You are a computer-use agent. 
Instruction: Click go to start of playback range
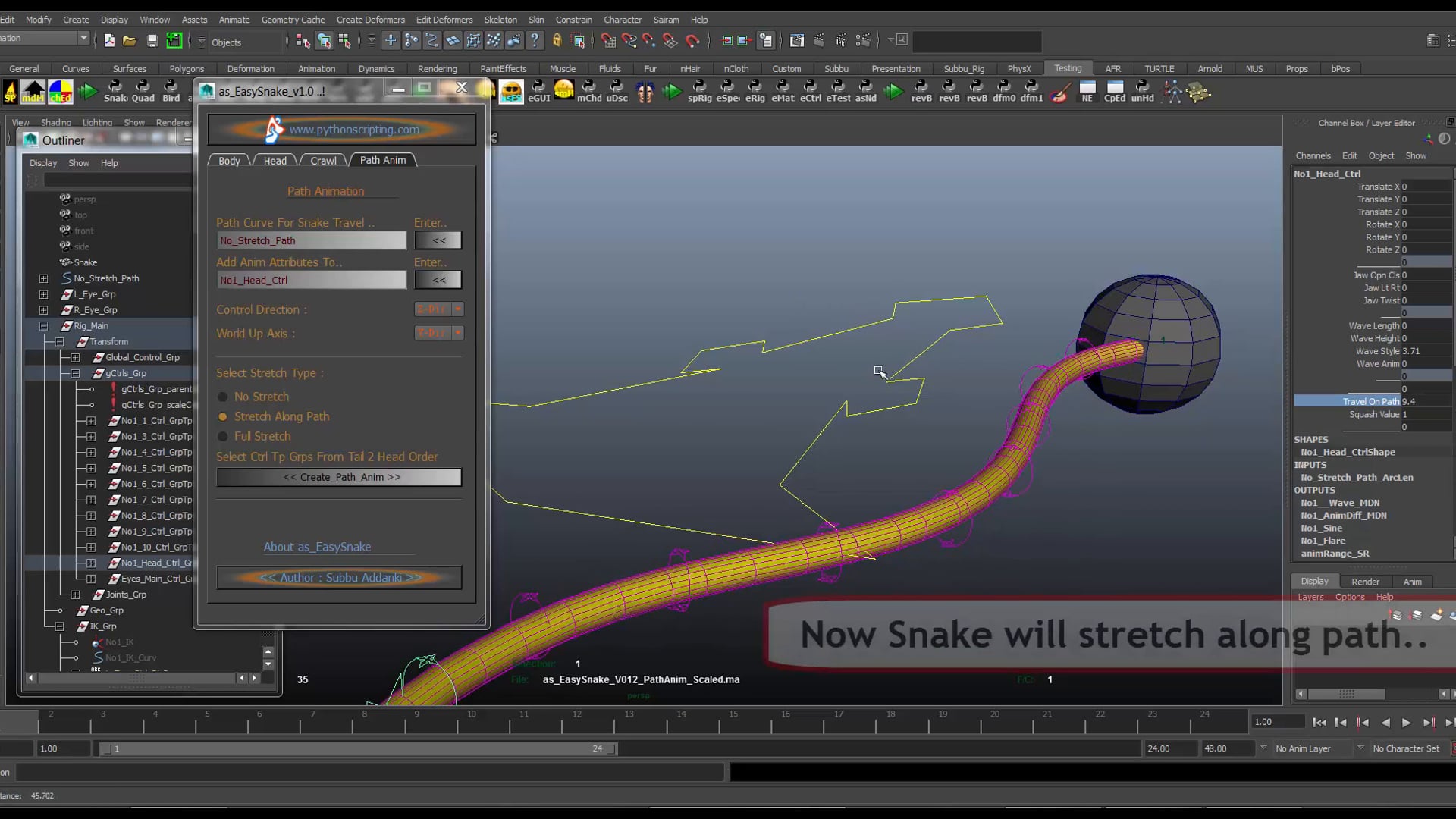pos(1319,723)
